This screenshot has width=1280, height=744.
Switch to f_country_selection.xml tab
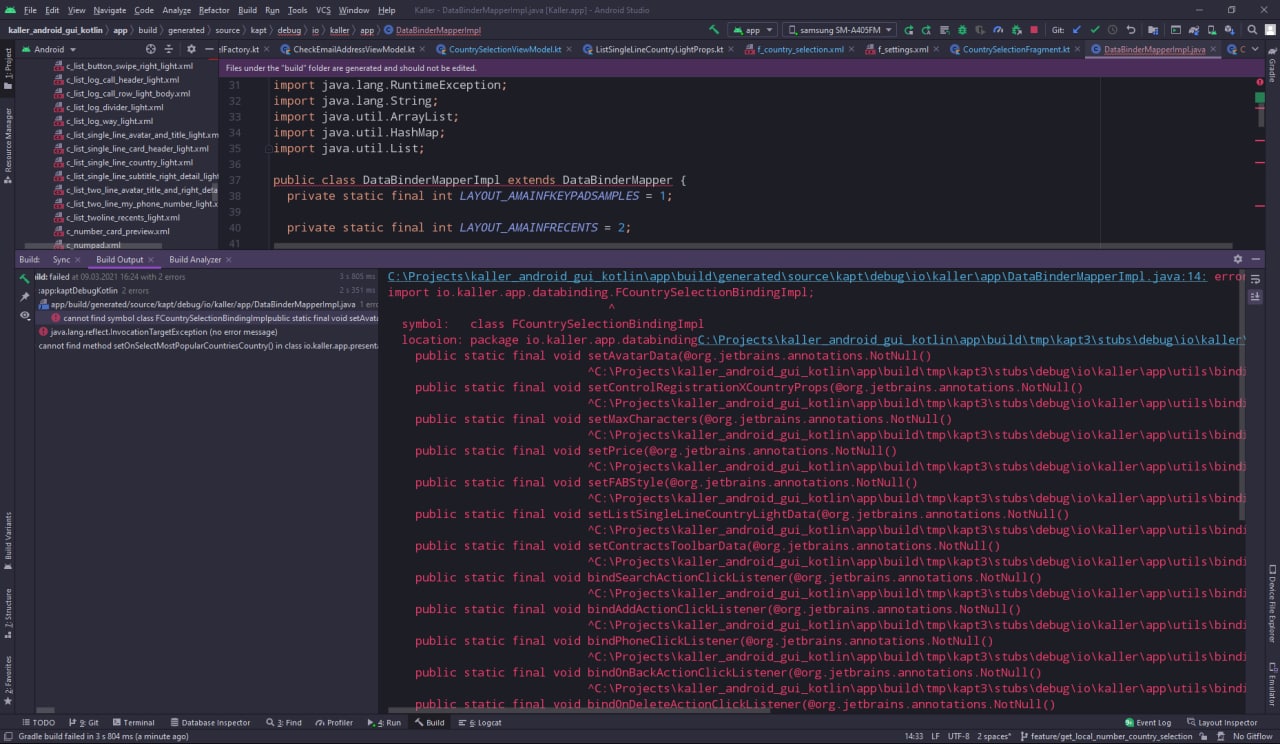(x=799, y=49)
